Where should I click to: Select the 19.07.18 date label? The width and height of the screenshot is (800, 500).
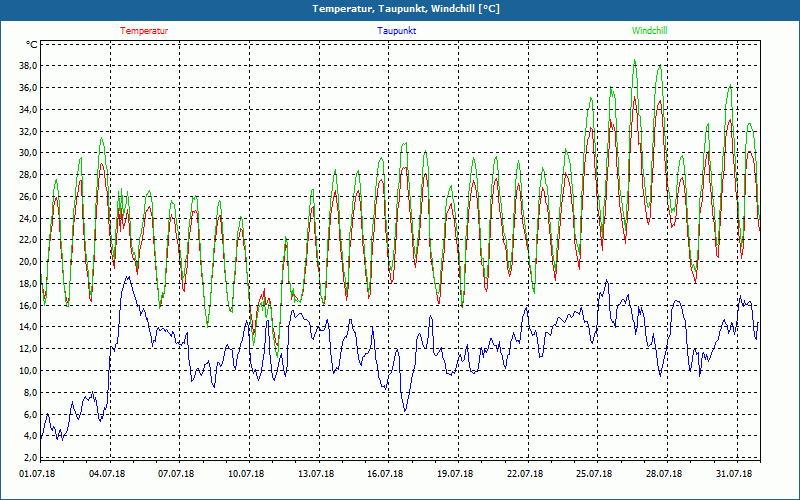click(455, 473)
